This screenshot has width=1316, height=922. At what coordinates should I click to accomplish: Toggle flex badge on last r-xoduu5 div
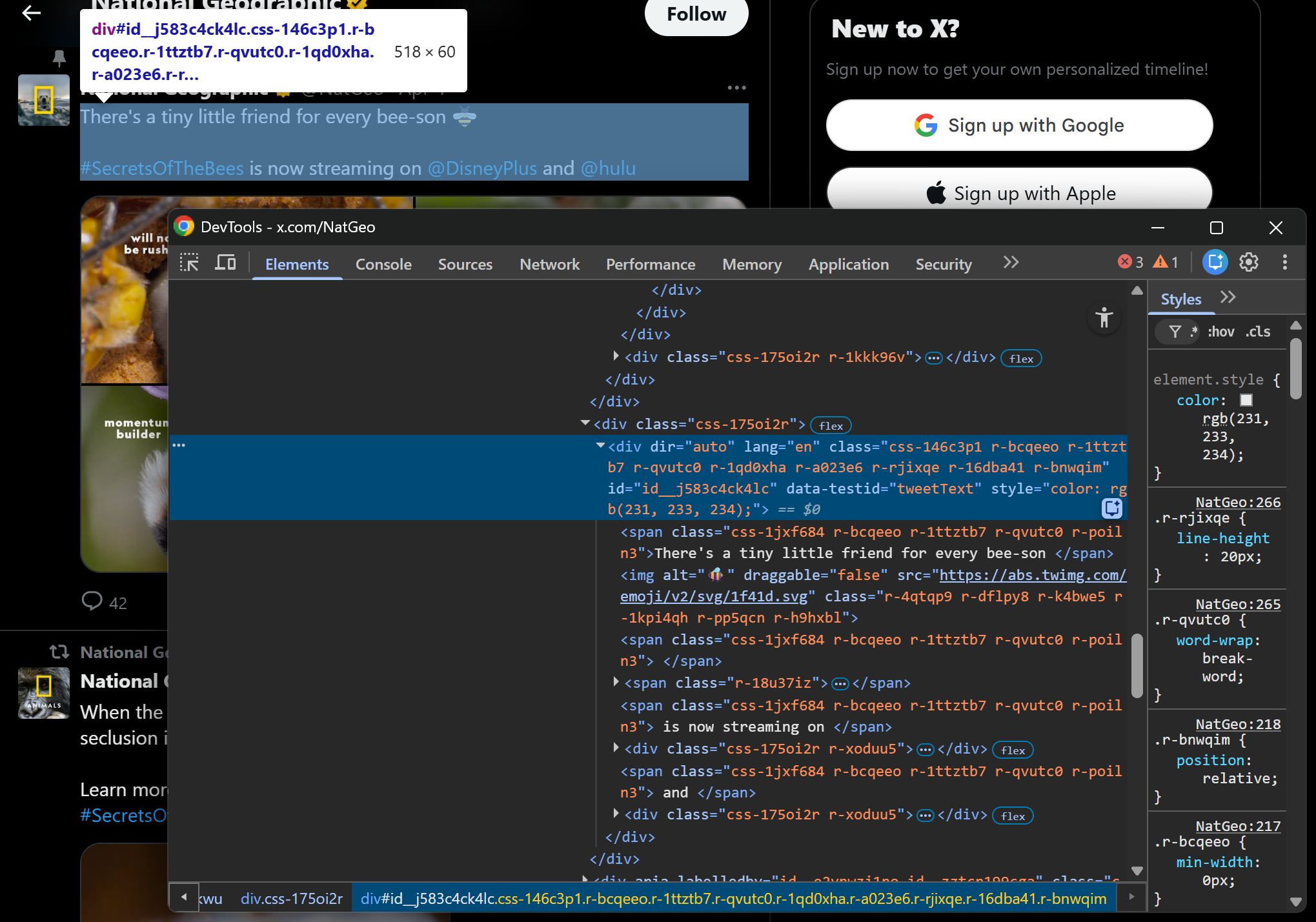(x=1013, y=816)
